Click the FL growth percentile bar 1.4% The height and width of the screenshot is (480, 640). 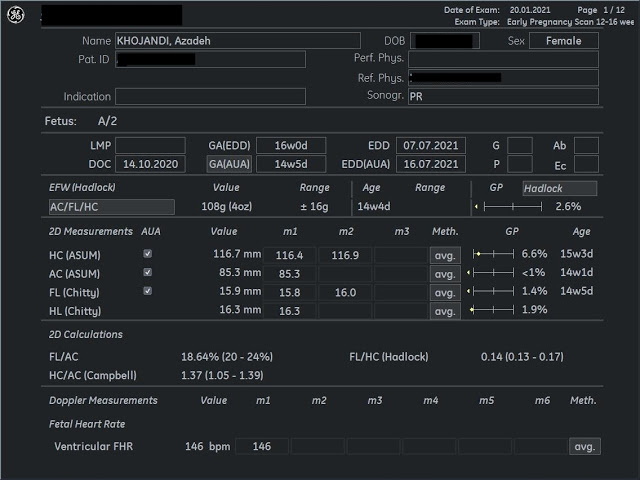pyautogui.click(x=491, y=291)
